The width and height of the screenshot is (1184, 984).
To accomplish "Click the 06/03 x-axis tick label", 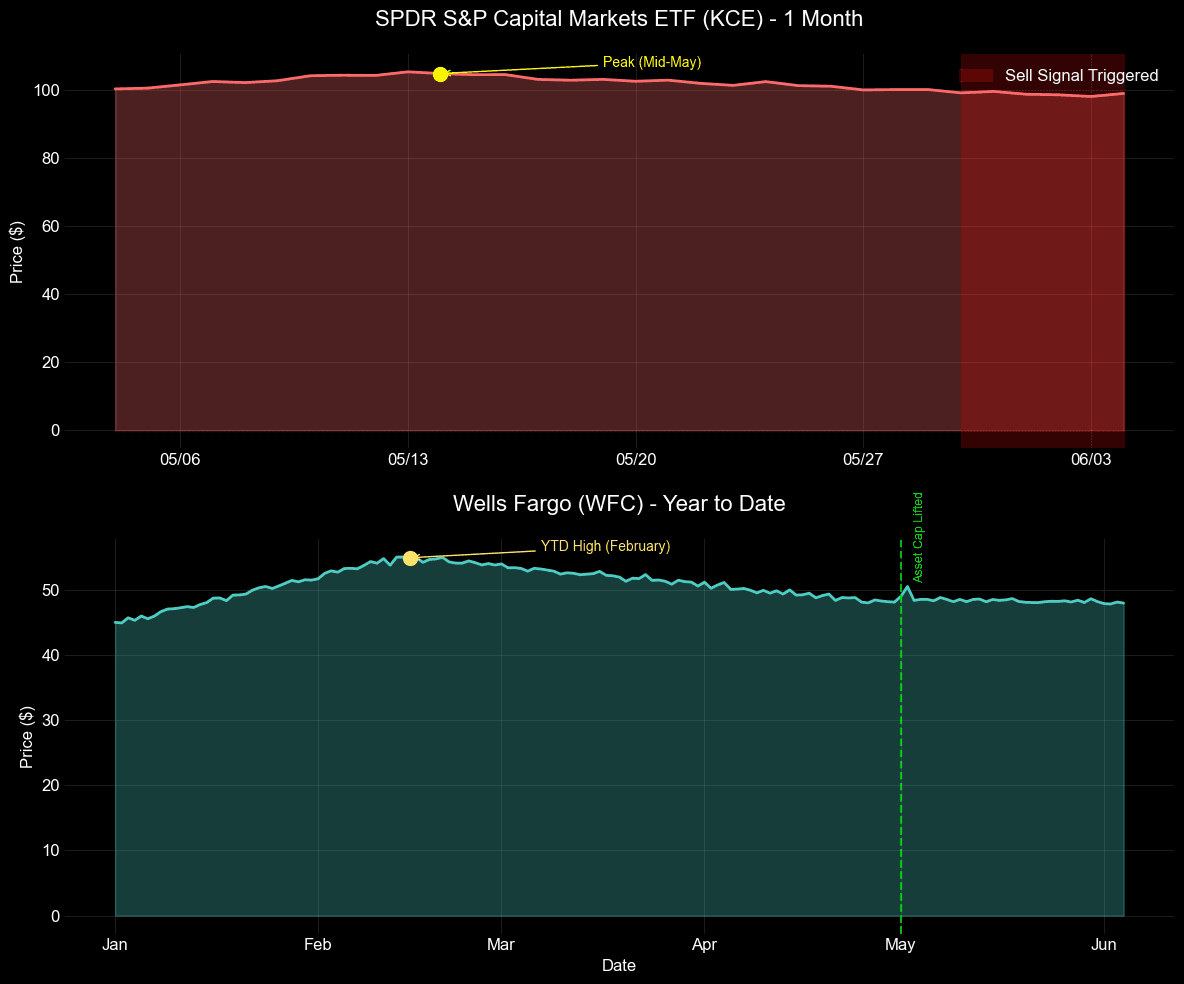I will tap(1091, 460).
